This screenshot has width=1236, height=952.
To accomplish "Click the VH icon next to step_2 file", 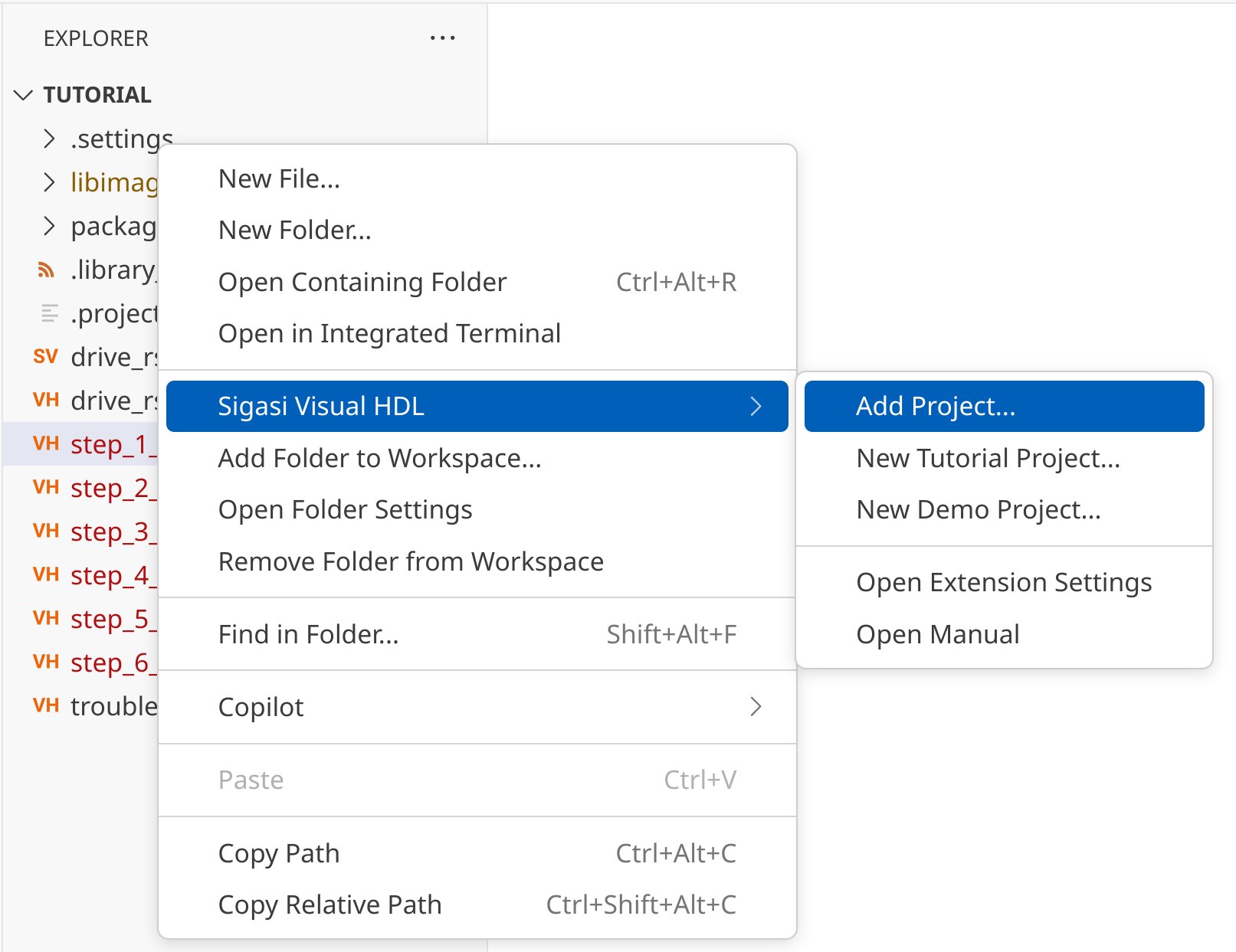I will [x=46, y=488].
